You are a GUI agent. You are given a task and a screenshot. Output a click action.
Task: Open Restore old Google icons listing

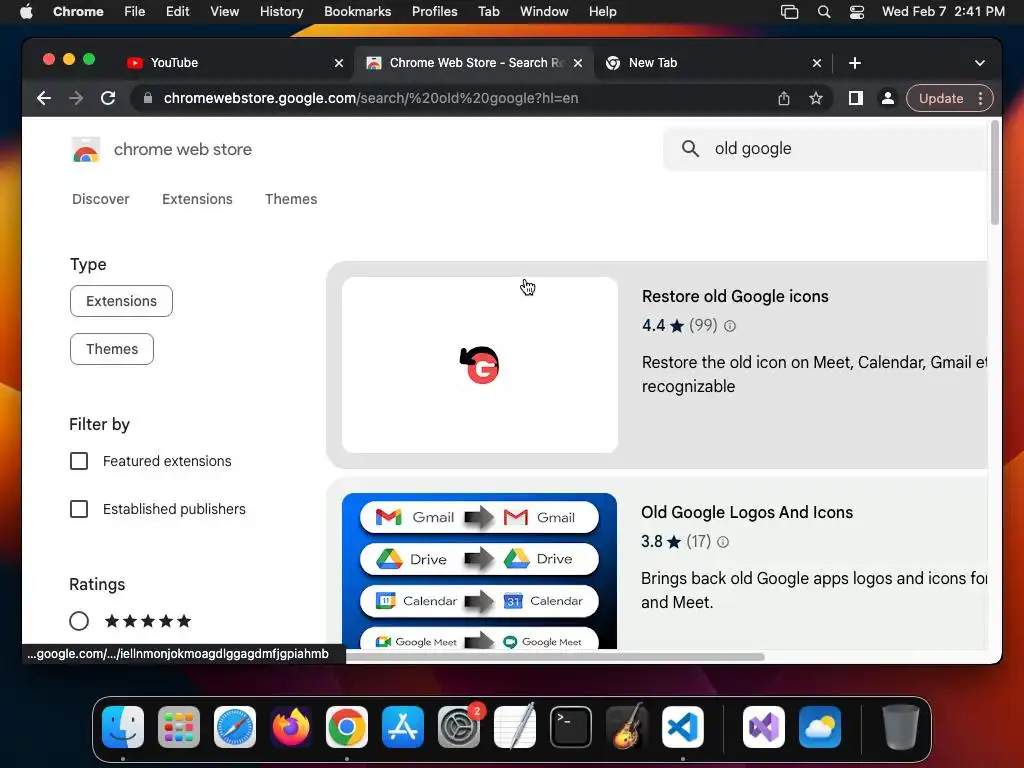[x=735, y=296]
